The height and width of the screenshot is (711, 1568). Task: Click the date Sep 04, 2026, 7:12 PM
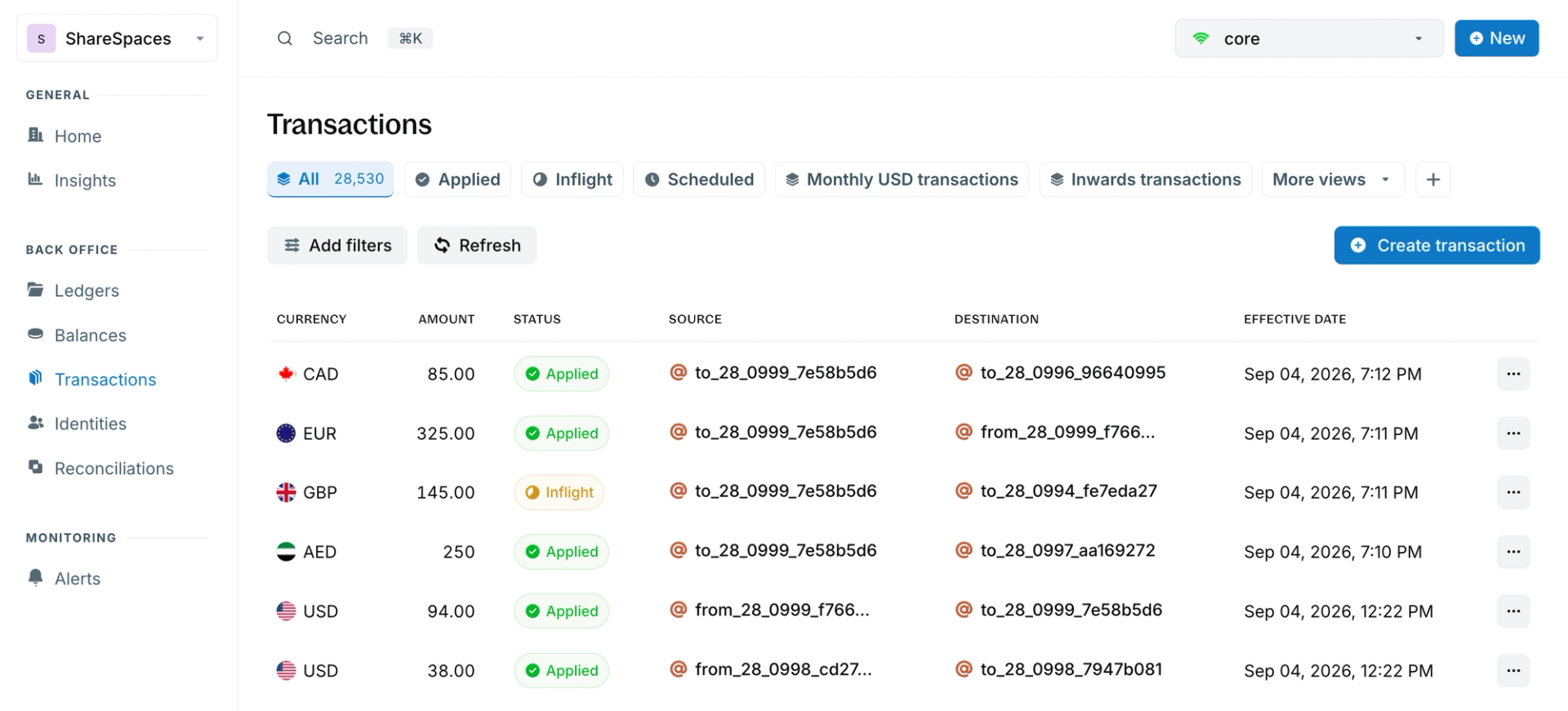point(1333,374)
